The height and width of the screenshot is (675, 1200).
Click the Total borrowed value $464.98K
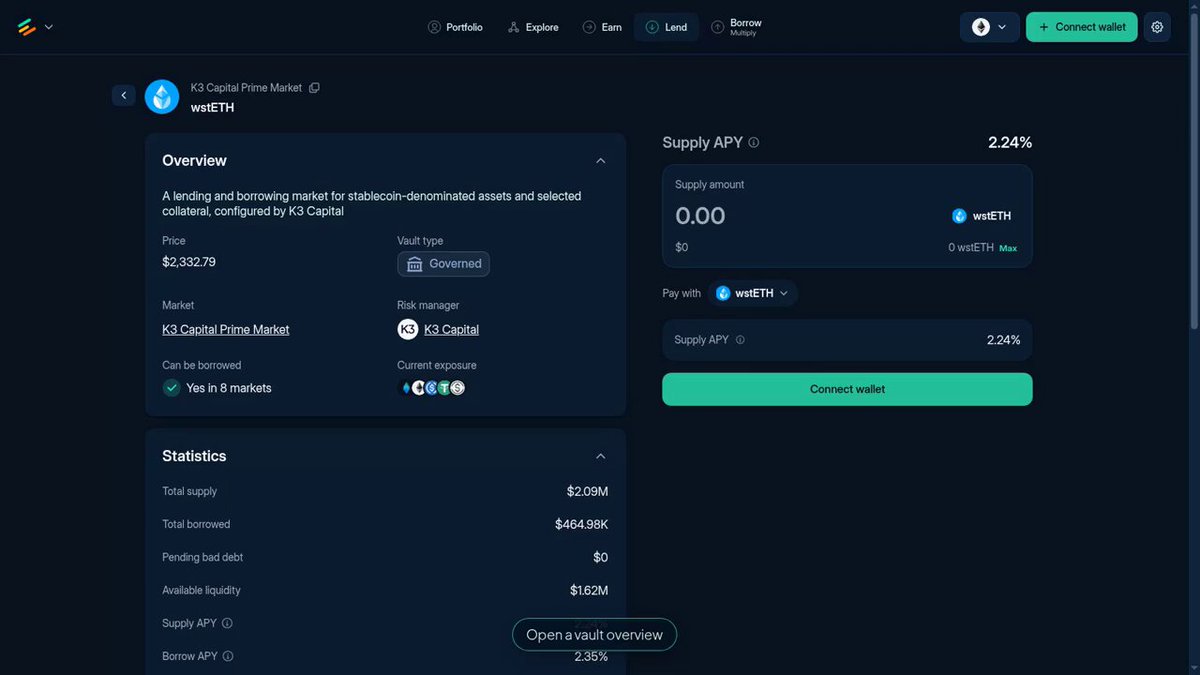[x=582, y=524]
